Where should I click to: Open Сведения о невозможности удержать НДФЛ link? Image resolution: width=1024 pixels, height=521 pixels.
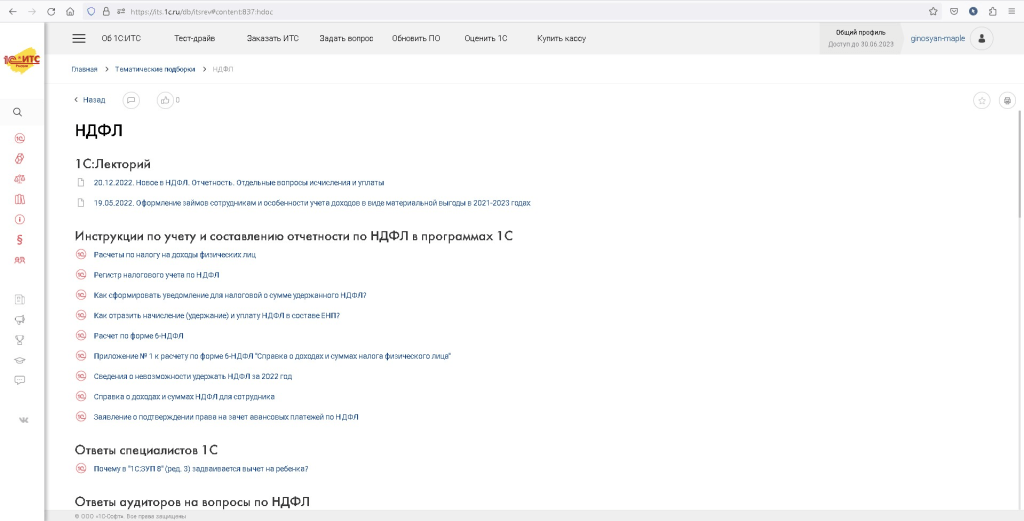(193, 376)
